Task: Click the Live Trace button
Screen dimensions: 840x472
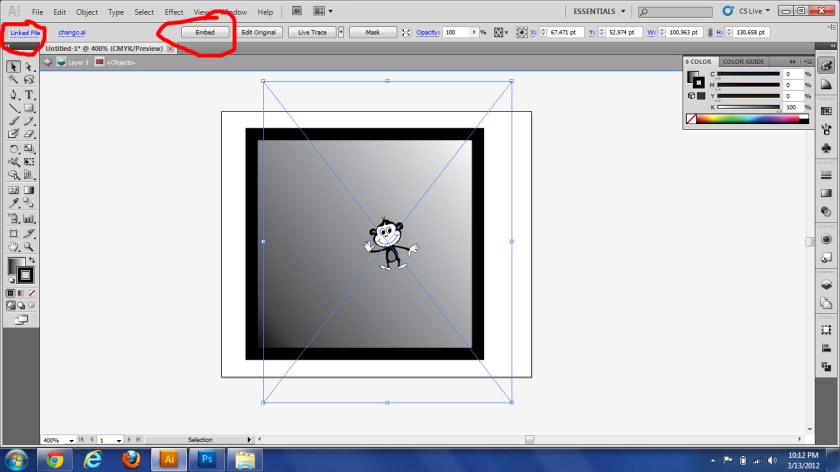Action: [312, 32]
